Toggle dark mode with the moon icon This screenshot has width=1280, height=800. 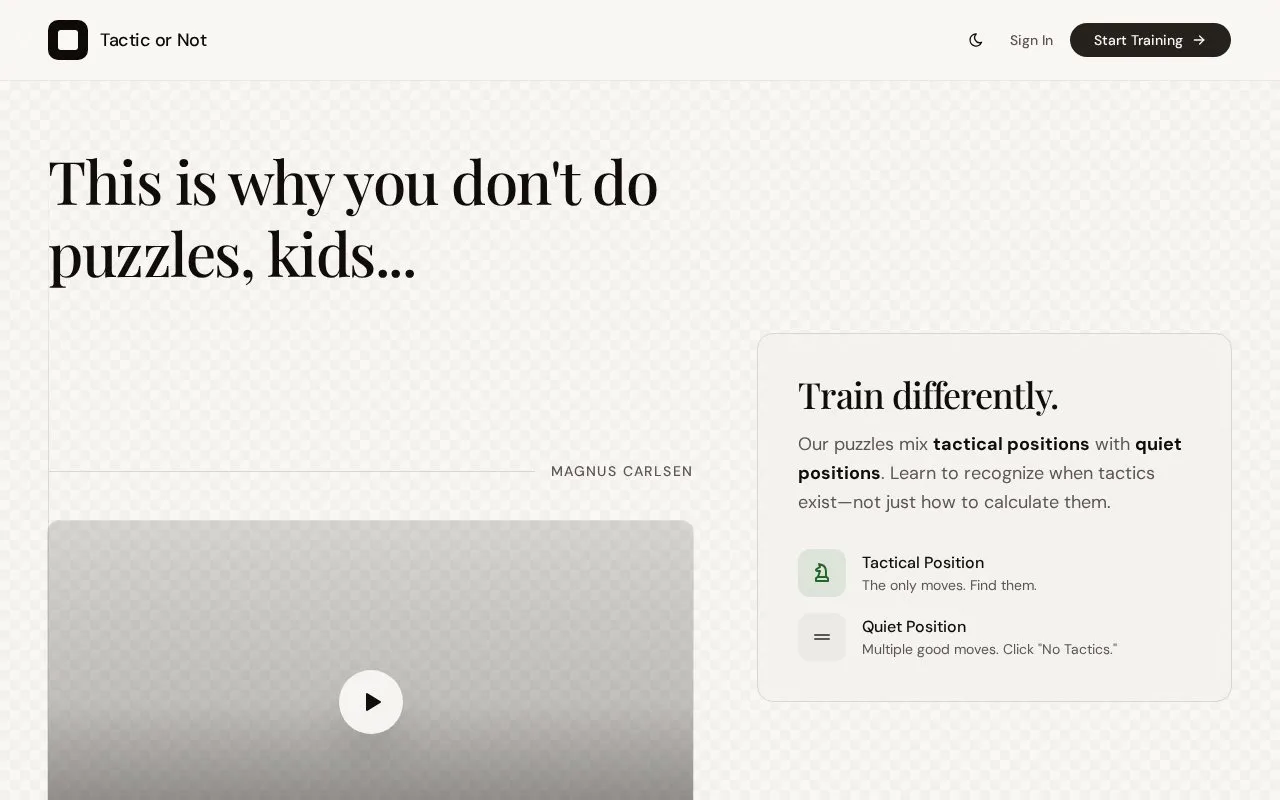(976, 40)
